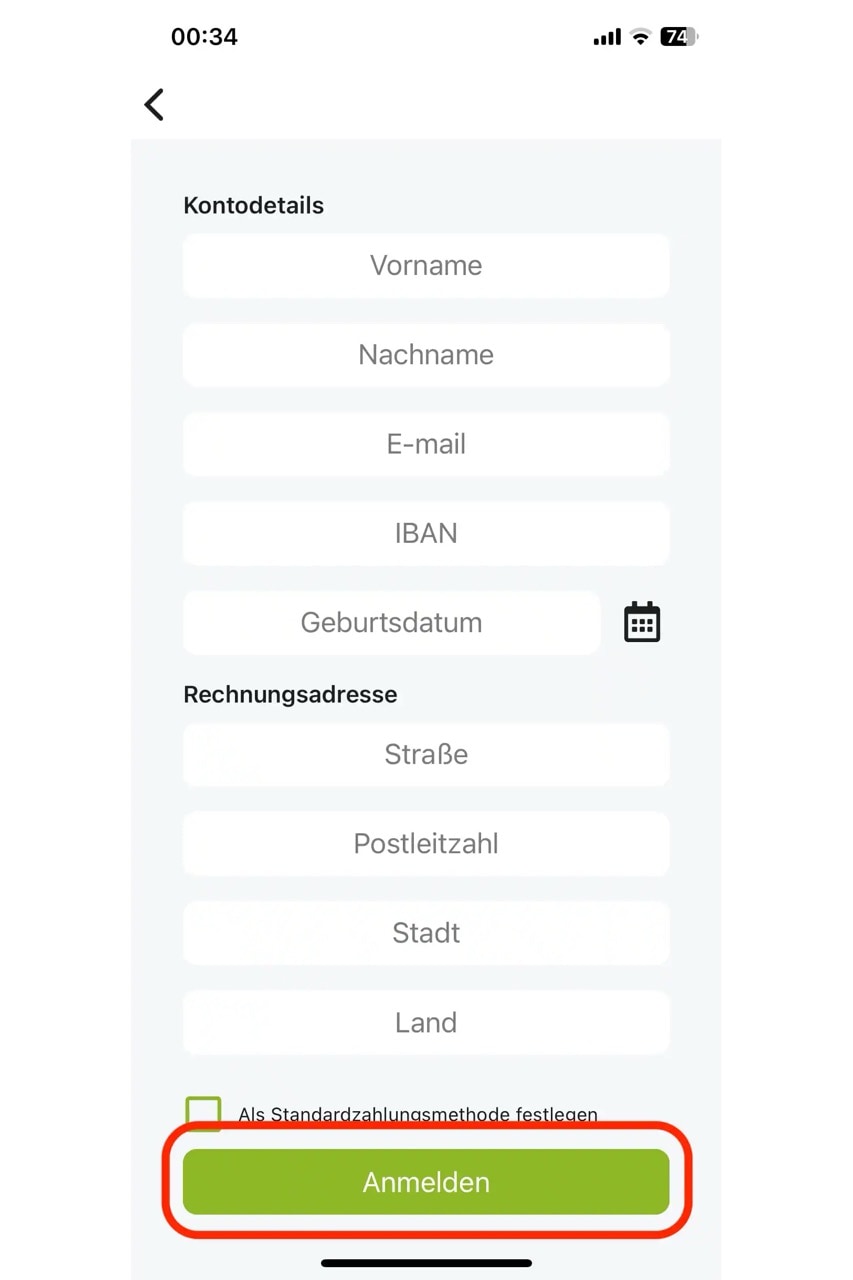This screenshot has width=853, height=1280.
Task: Tap the cellular signal bars icon
Action: click(607, 38)
